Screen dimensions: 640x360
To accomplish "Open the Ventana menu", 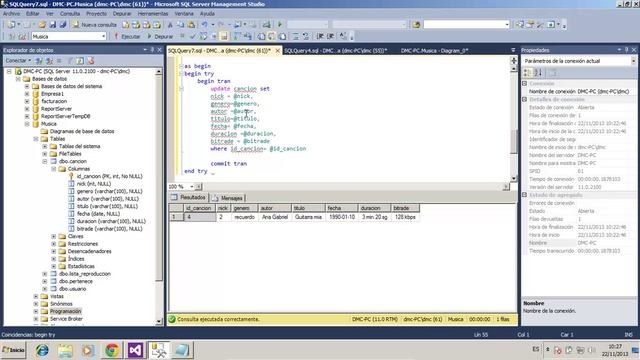I will [x=184, y=13].
